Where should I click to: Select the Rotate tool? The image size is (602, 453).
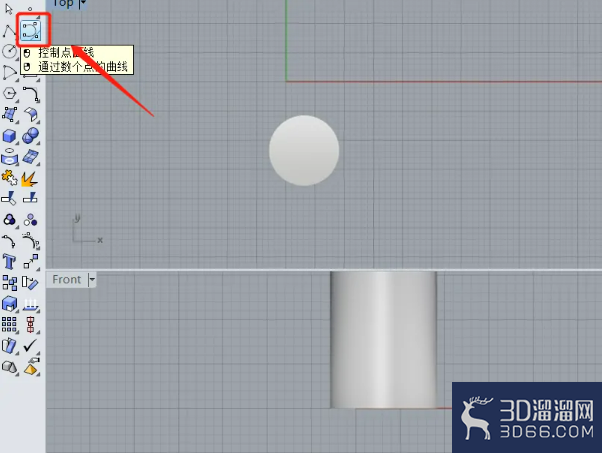30,283
